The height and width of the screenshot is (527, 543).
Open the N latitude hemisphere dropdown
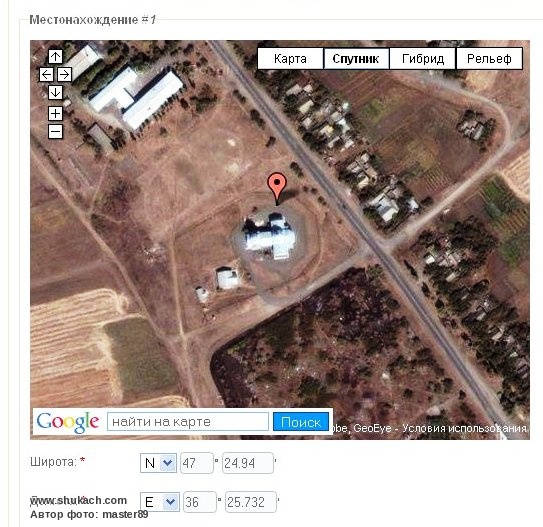[158, 463]
